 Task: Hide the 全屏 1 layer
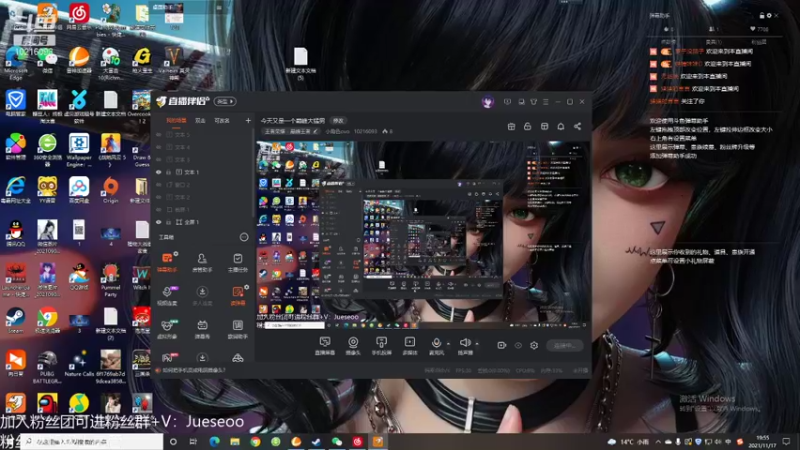(x=159, y=222)
